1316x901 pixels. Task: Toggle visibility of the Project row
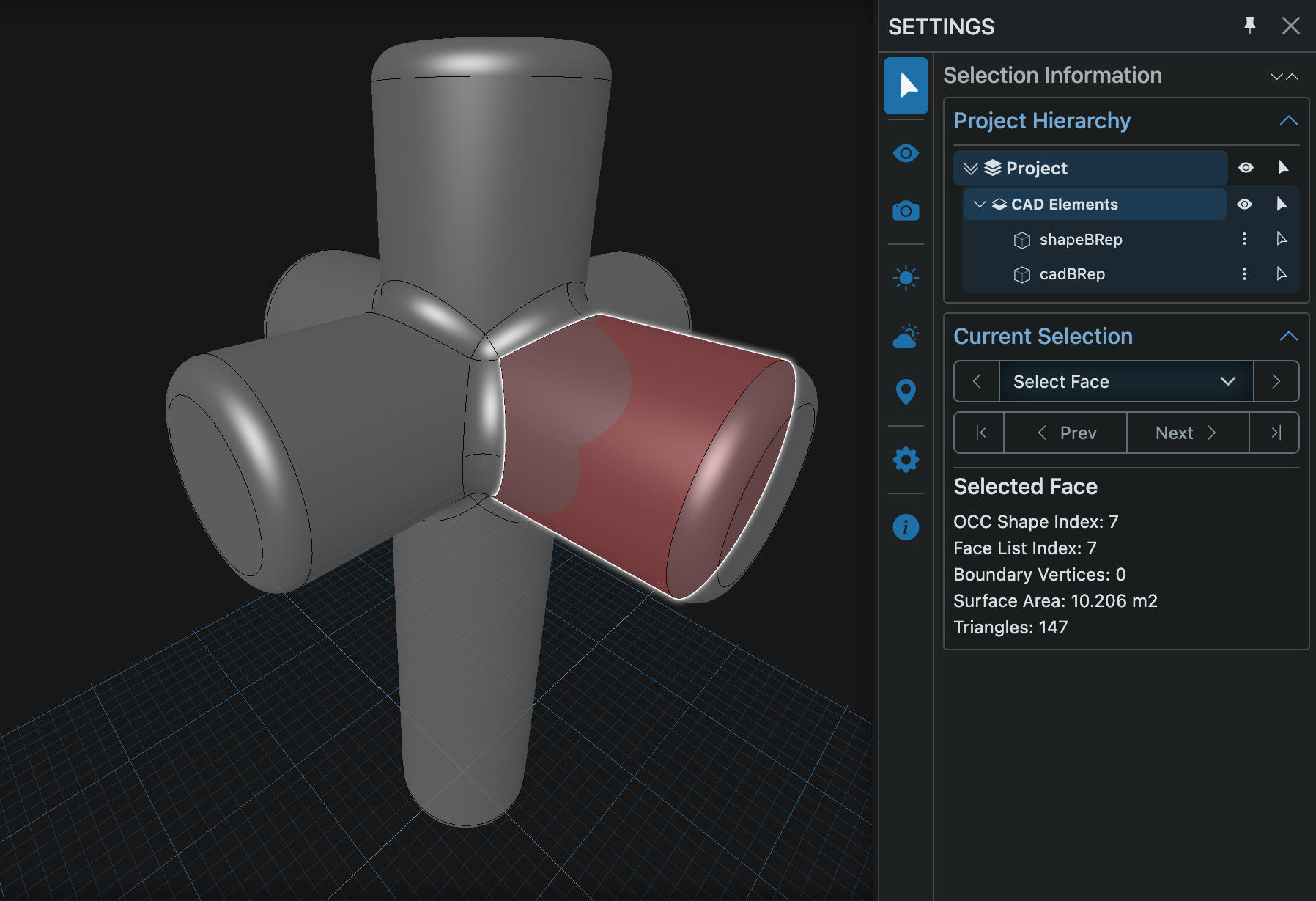(1246, 168)
